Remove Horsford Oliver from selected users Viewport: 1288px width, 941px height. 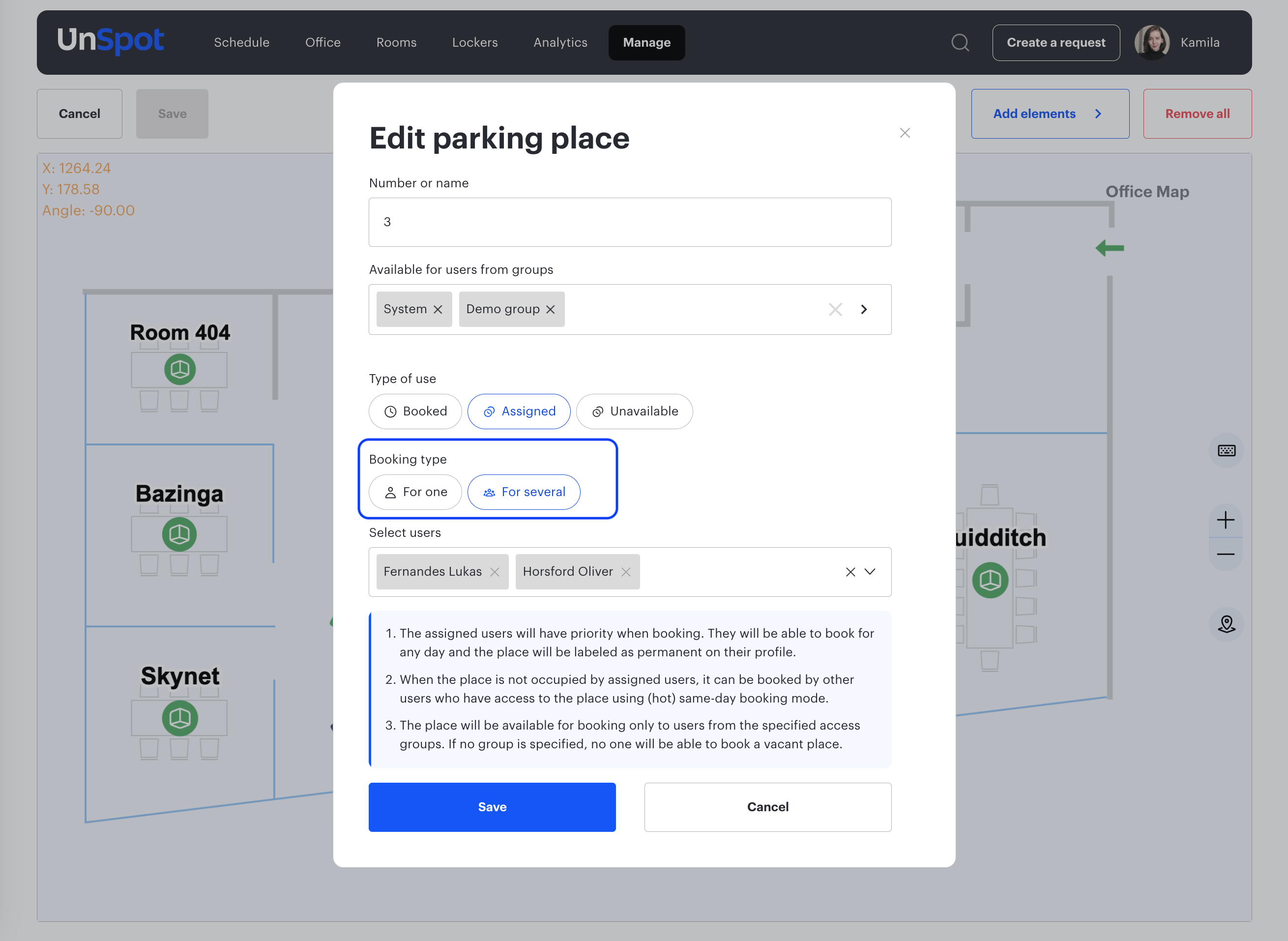coord(626,572)
